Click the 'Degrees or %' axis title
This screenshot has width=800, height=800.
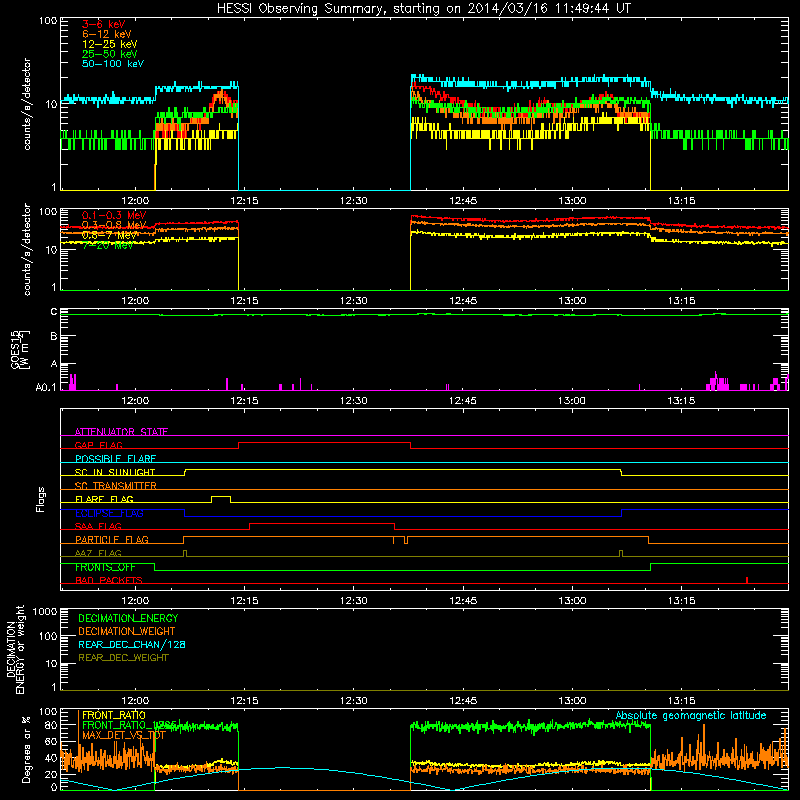coord(26,749)
